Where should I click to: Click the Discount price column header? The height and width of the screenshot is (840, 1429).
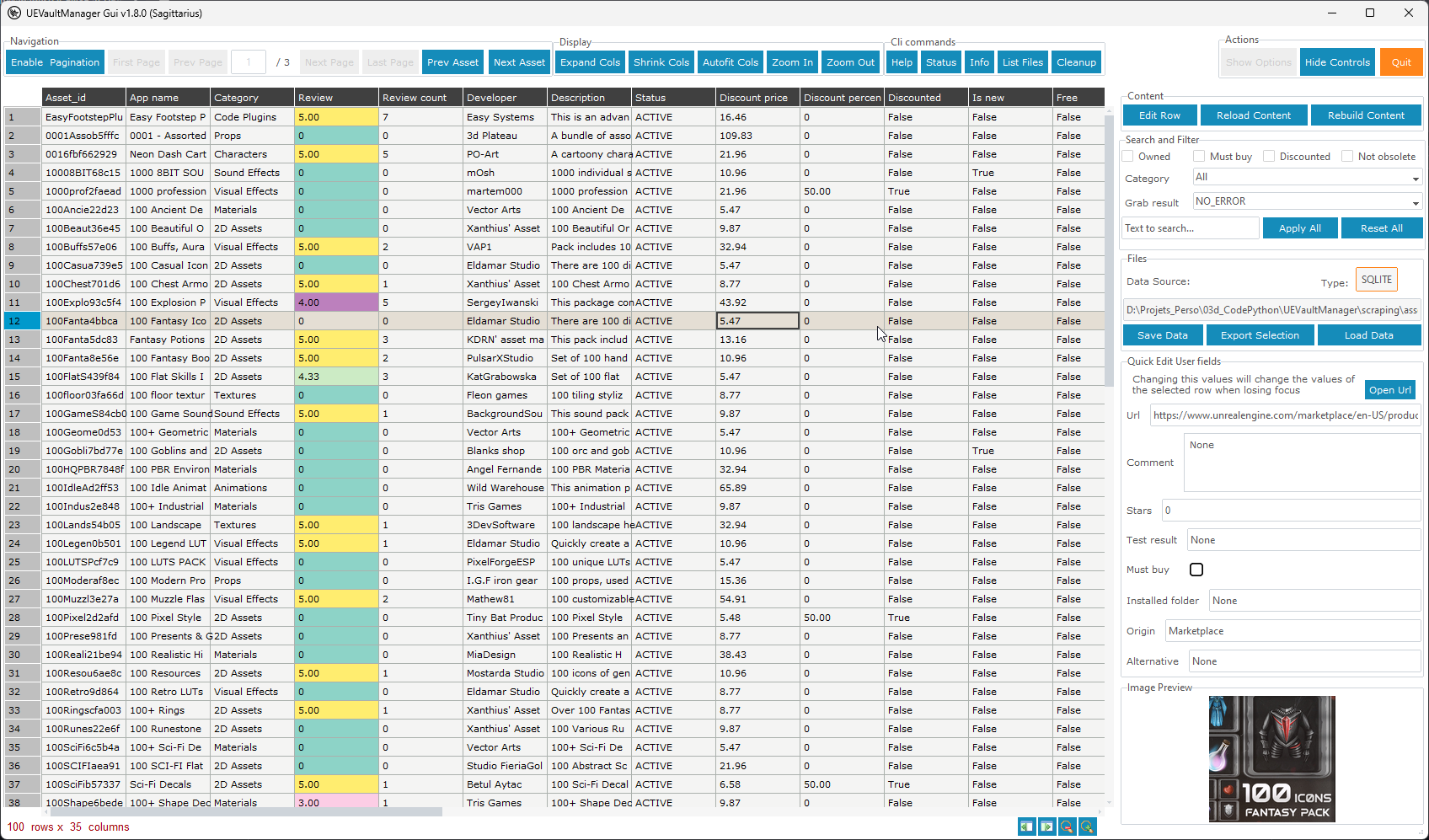click(x=758, y=98)
